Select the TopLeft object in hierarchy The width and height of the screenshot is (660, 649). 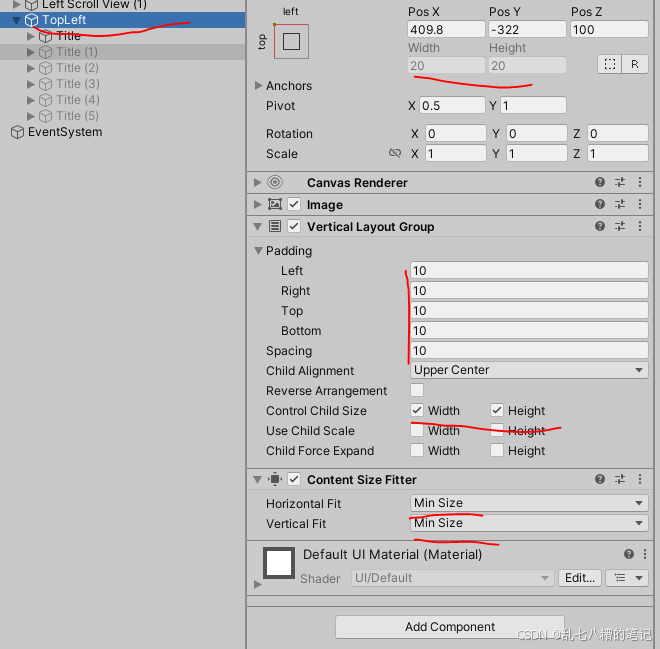point(64,20)
